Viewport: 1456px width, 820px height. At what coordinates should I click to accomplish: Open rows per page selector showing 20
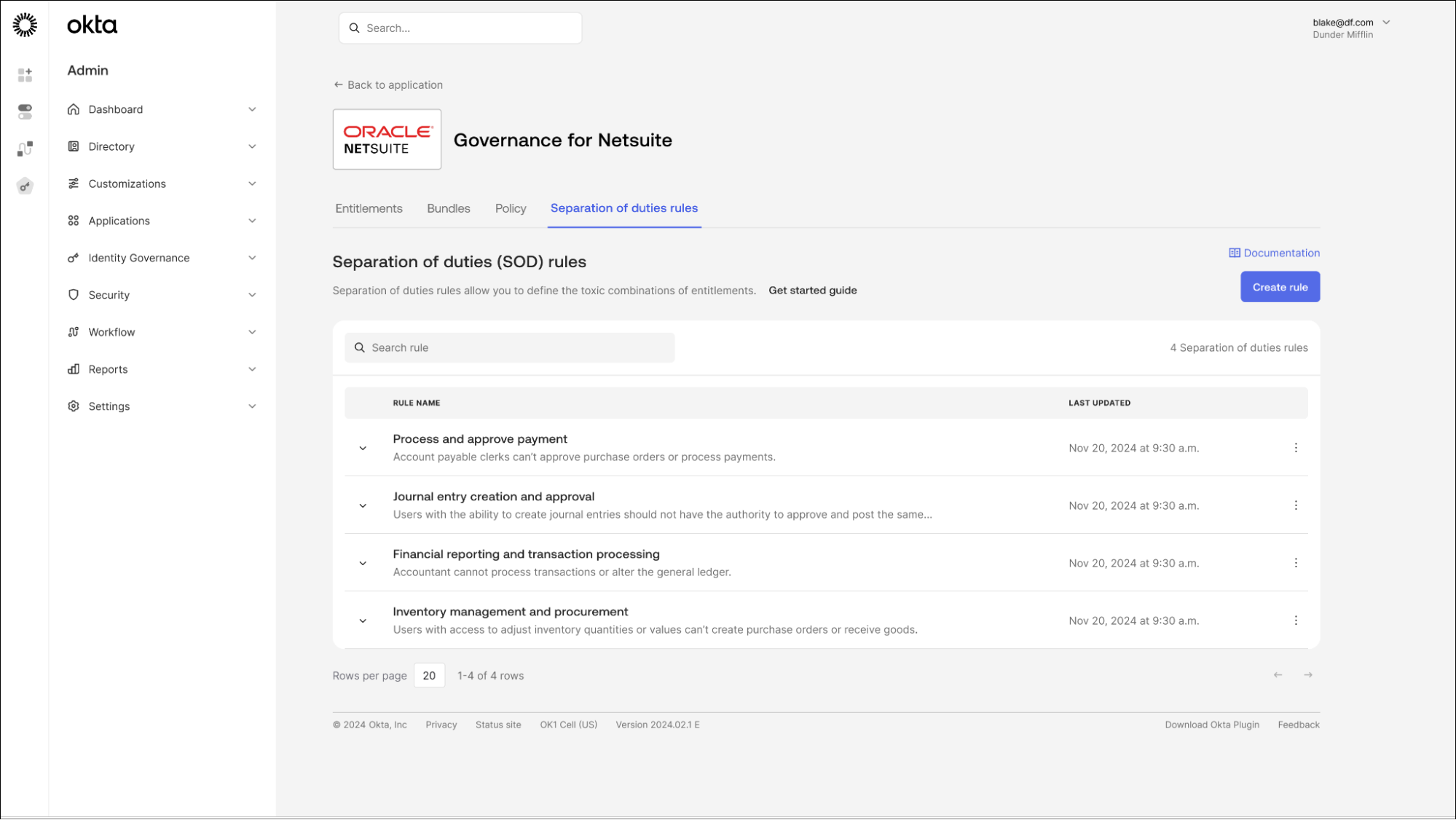pyautogui.click(x=429, y=675)
